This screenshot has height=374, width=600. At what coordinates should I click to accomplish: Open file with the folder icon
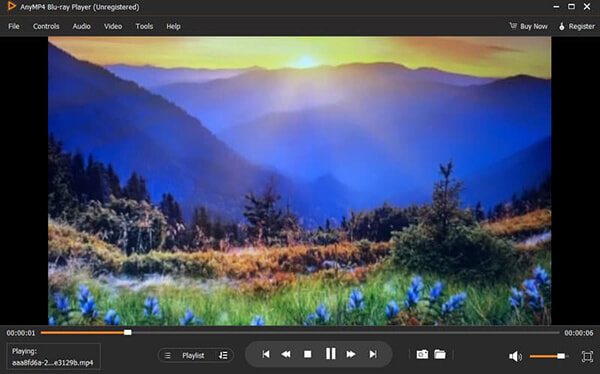[x=440, y=354]
